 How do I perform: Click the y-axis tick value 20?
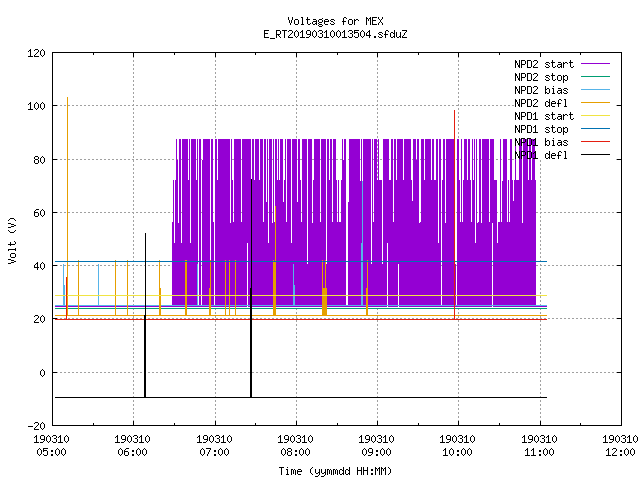click(x=39, y=319)
